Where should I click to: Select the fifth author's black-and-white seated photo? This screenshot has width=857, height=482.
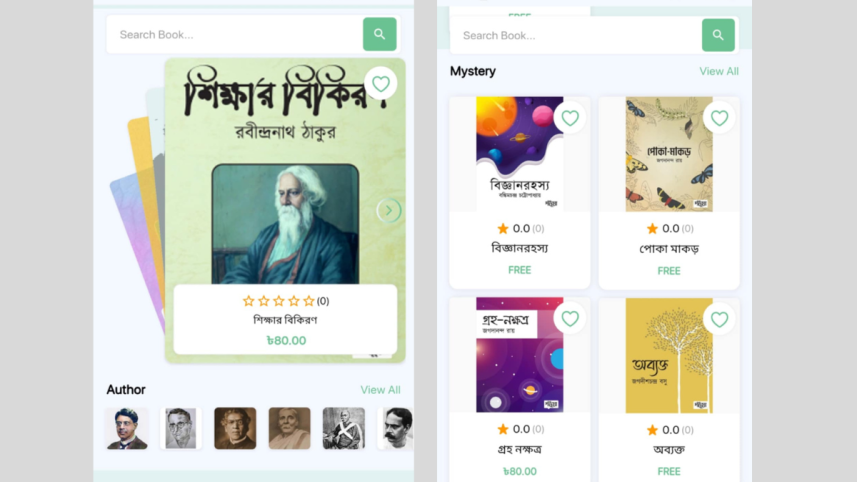click(x=344, y=428)
